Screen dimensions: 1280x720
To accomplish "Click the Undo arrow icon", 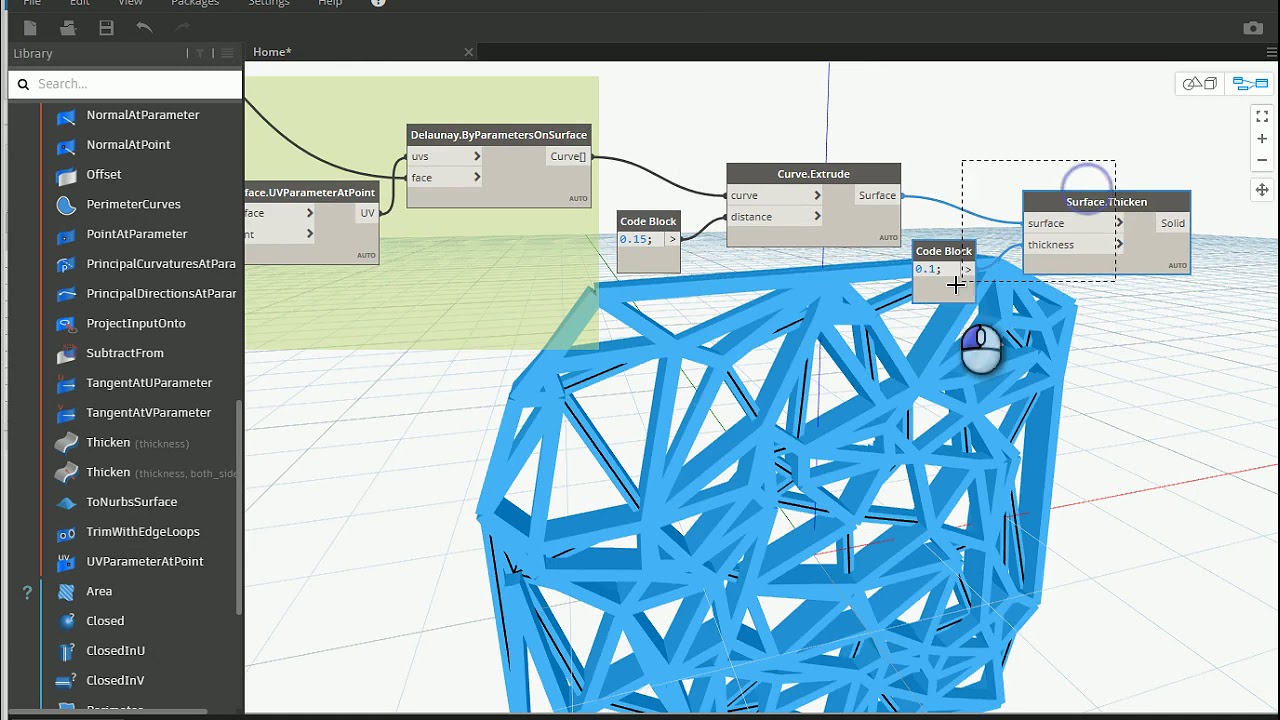I will coord(144,28).
